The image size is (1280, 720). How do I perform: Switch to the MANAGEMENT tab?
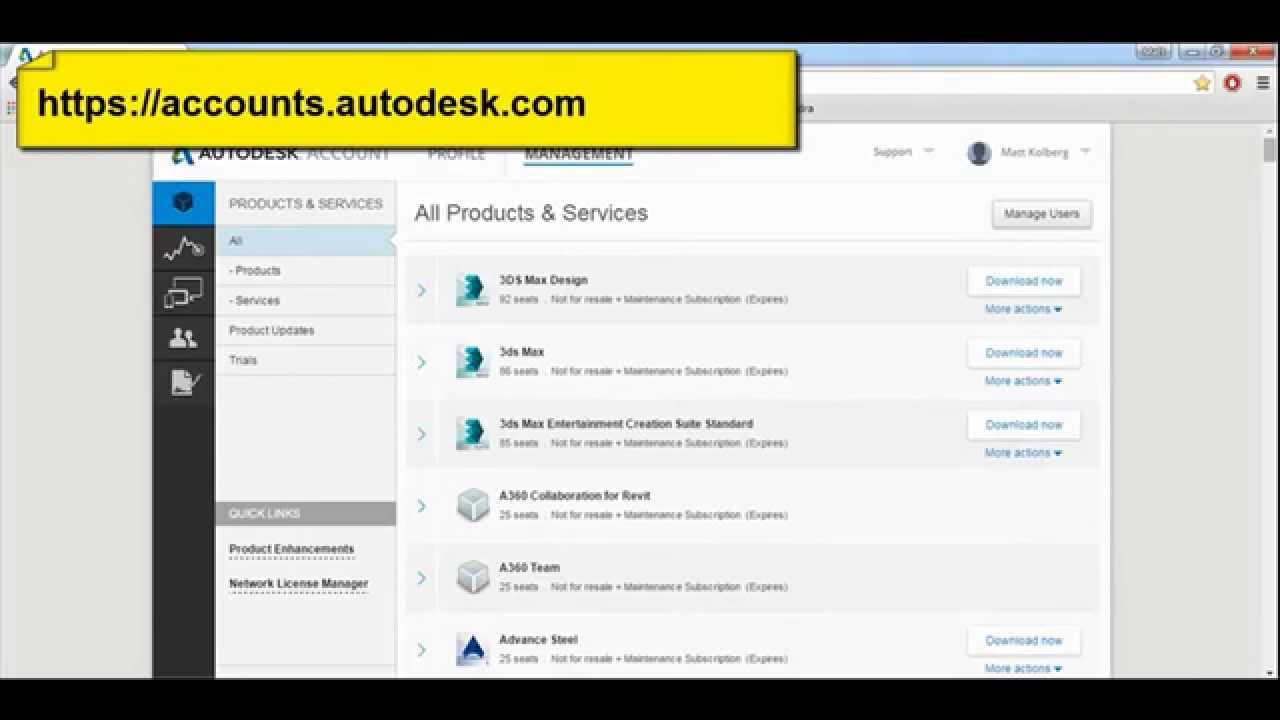(579, 154)
